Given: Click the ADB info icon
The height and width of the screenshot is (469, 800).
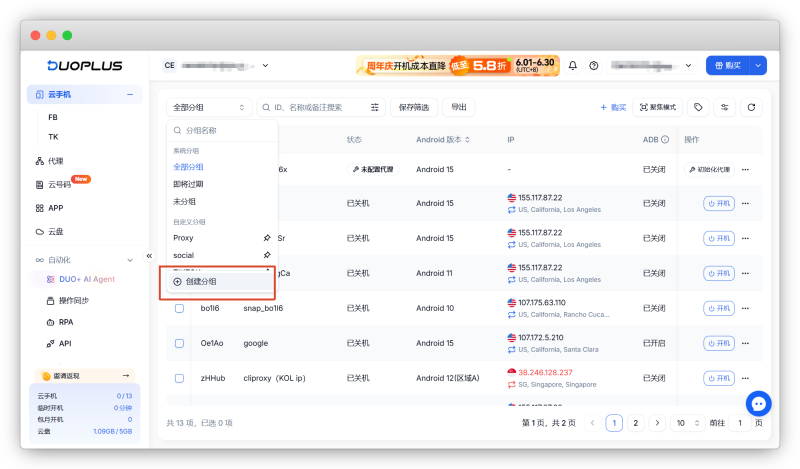Looking at the screenshot, I should click(665, 139).
